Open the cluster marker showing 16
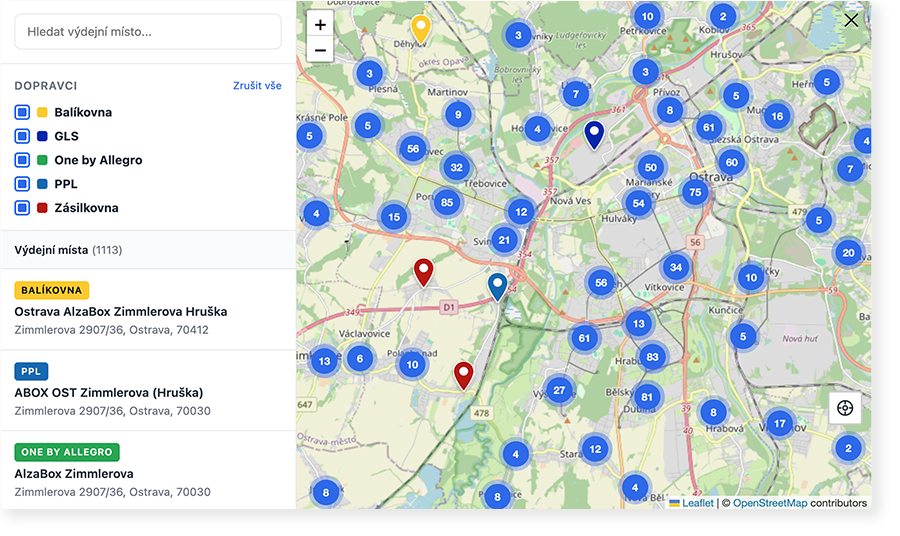 (x=777, y=116)
